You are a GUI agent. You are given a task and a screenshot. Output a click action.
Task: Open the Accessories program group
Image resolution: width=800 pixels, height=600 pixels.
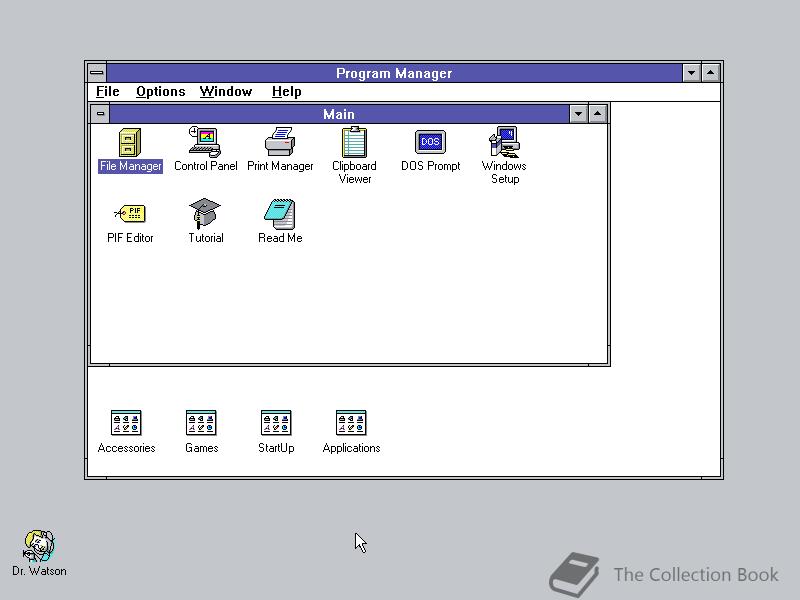(126, 421)
